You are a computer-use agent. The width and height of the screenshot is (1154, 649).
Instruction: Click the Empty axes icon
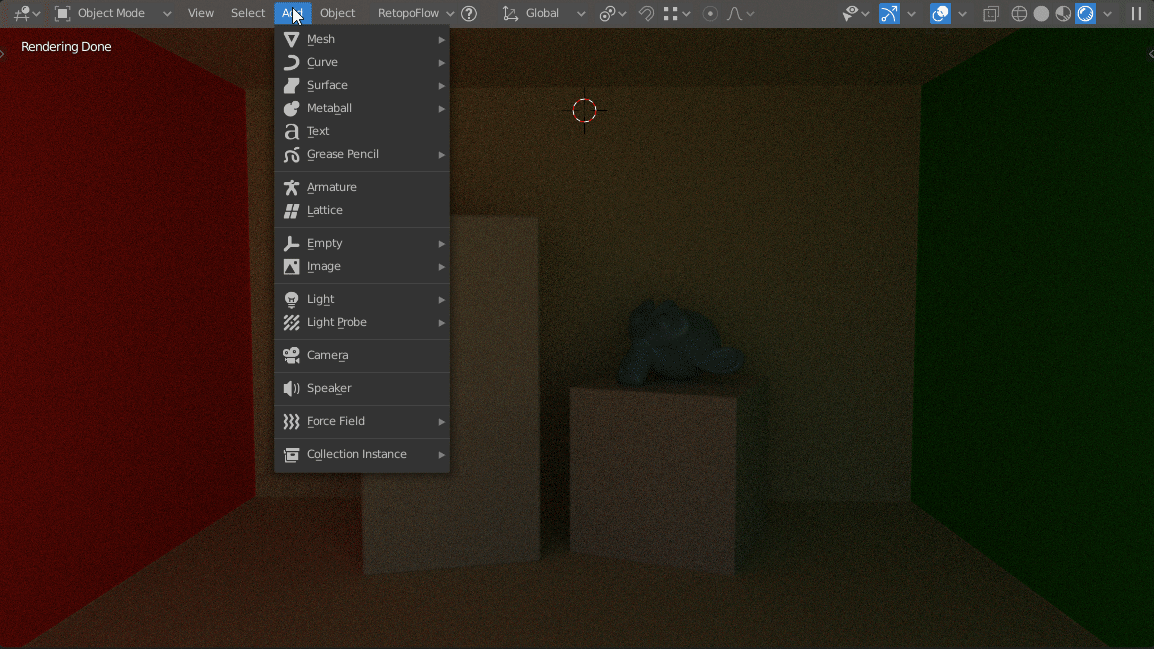click(x=291, y=243)
